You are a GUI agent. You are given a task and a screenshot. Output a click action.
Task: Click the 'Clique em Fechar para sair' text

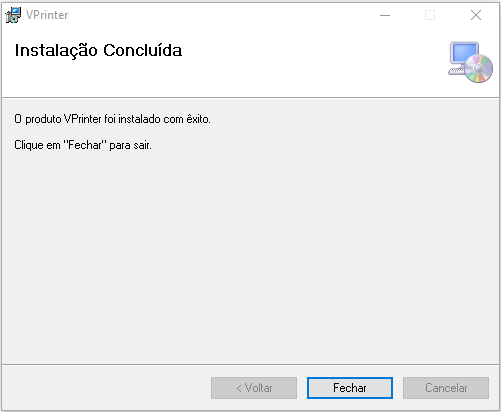[83, 145]
